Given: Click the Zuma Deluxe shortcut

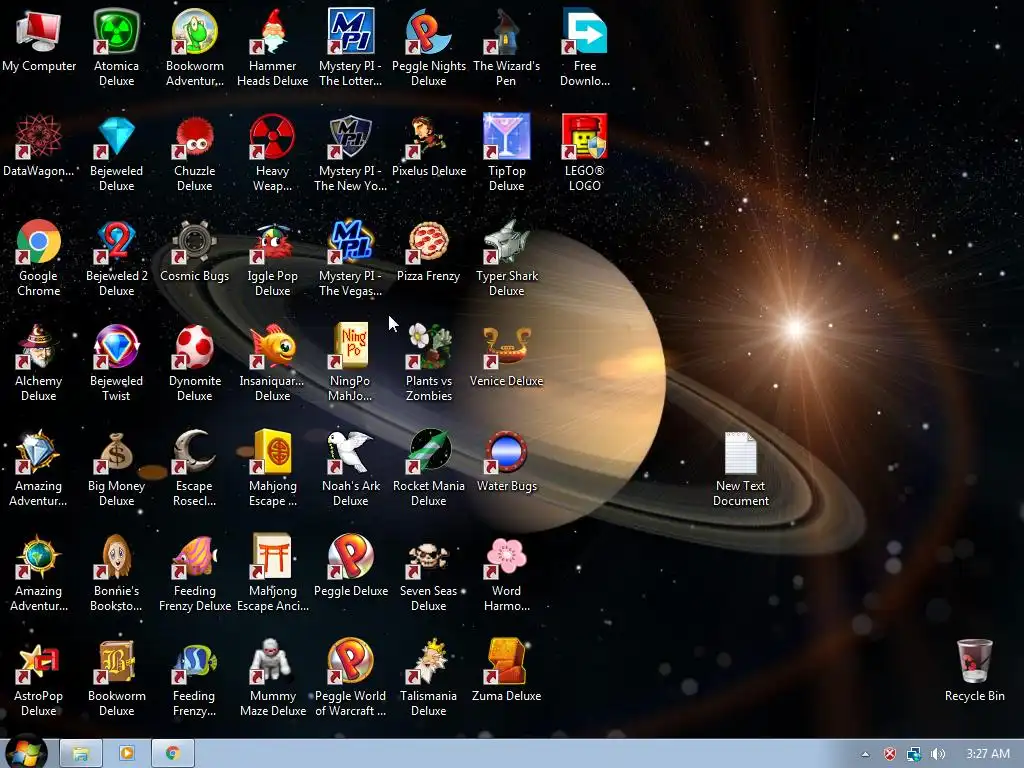Looking at the screenshot, I should (x=506, y=663).
